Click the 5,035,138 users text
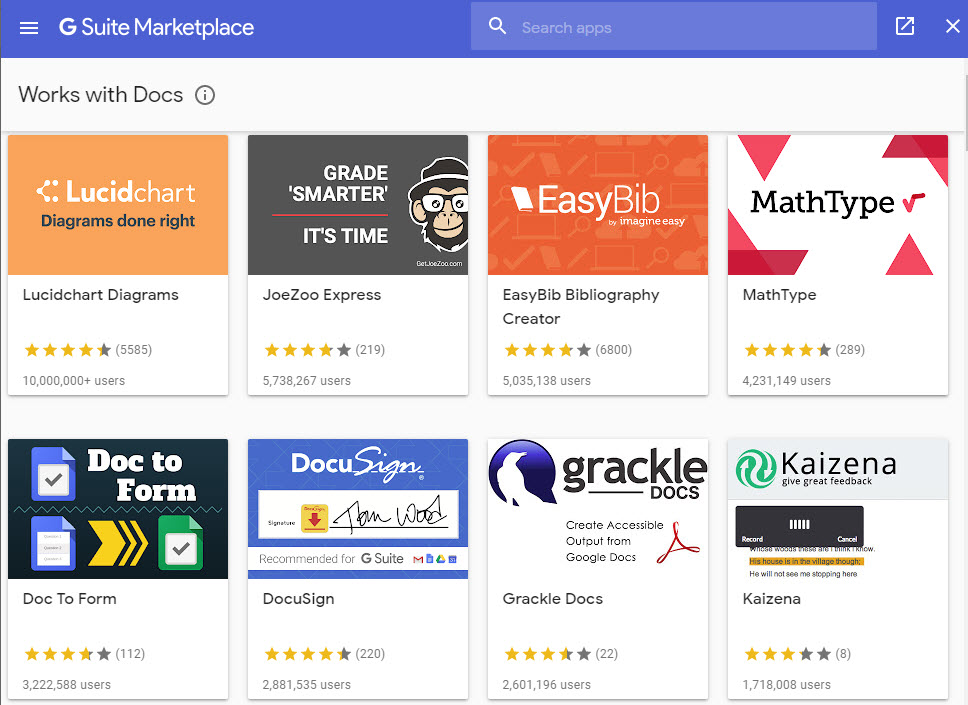 pyautogui.click(x=546, y=381)
